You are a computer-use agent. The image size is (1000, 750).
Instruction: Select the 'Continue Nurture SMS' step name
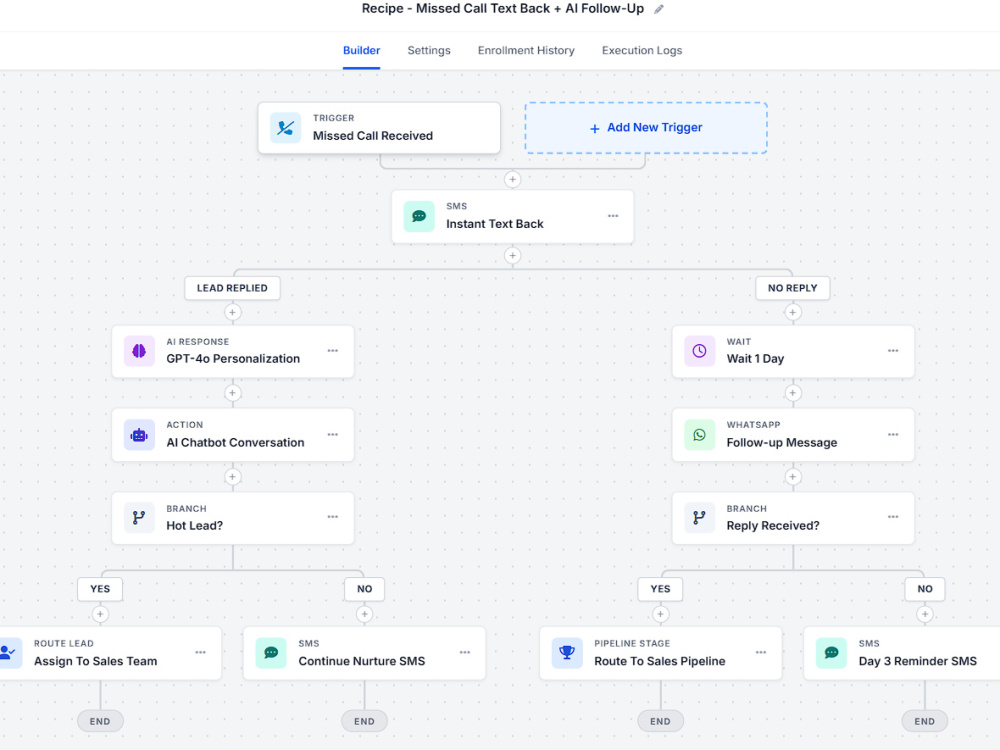(362, 661)
